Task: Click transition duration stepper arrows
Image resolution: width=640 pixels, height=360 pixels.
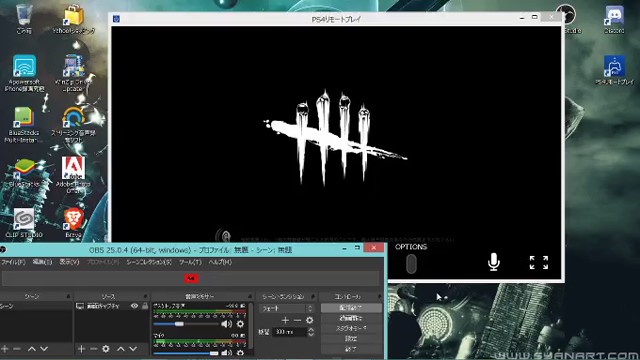Action: [311, 332]
